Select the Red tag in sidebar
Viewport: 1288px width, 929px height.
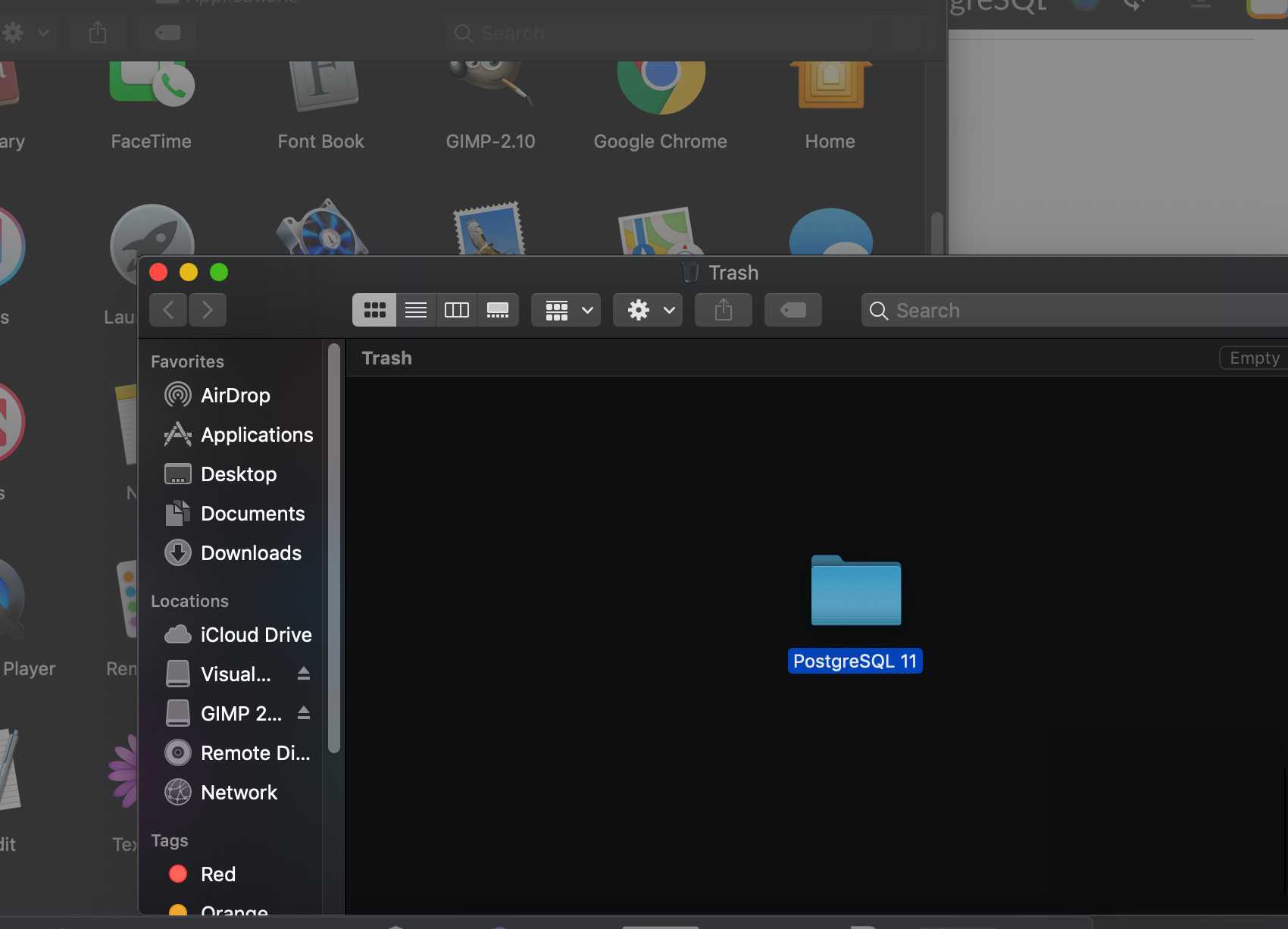pyautogui.click(x=217, y=874)
